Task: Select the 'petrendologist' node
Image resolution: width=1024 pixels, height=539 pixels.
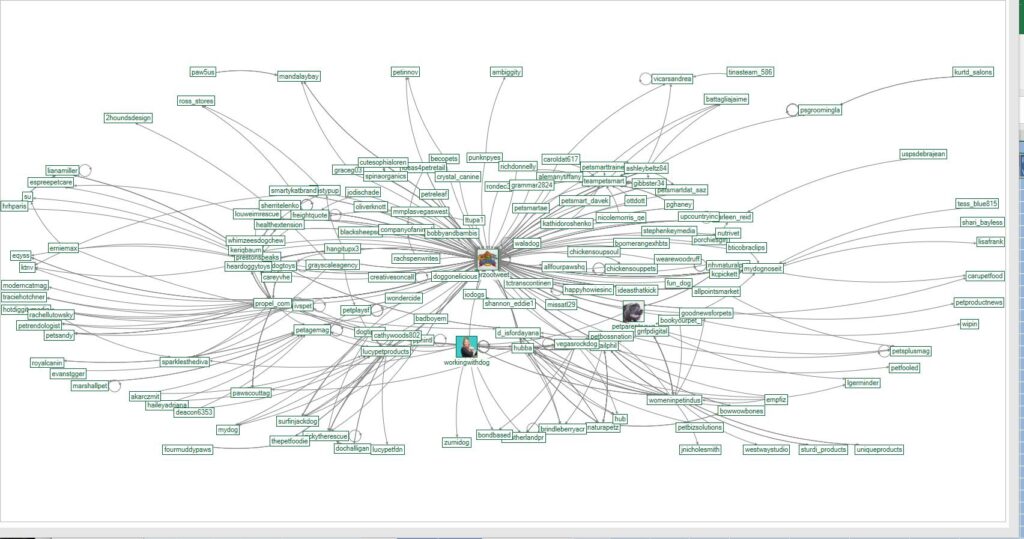Action: tap(39, 325)
